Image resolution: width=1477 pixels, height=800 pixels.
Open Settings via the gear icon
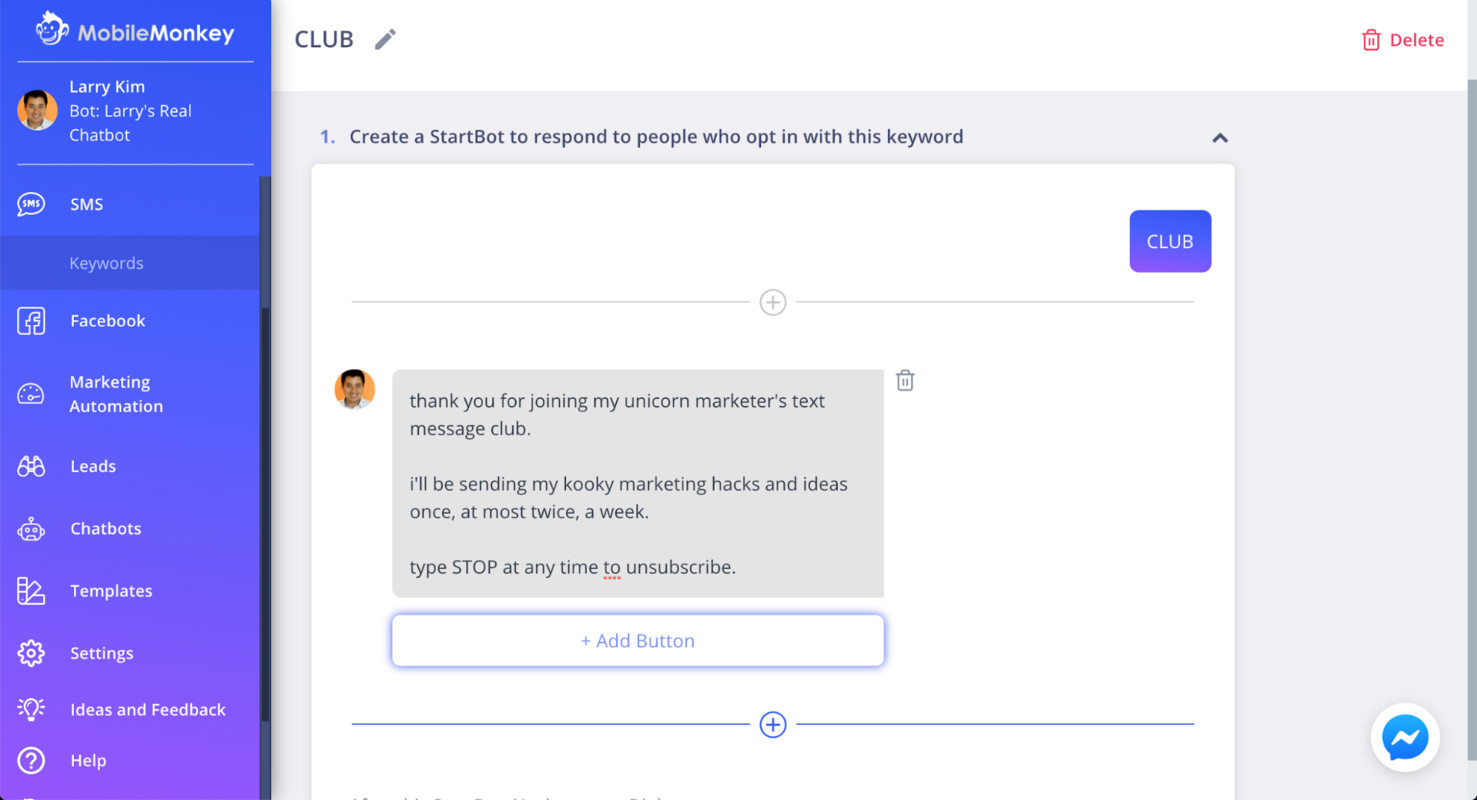31,652
